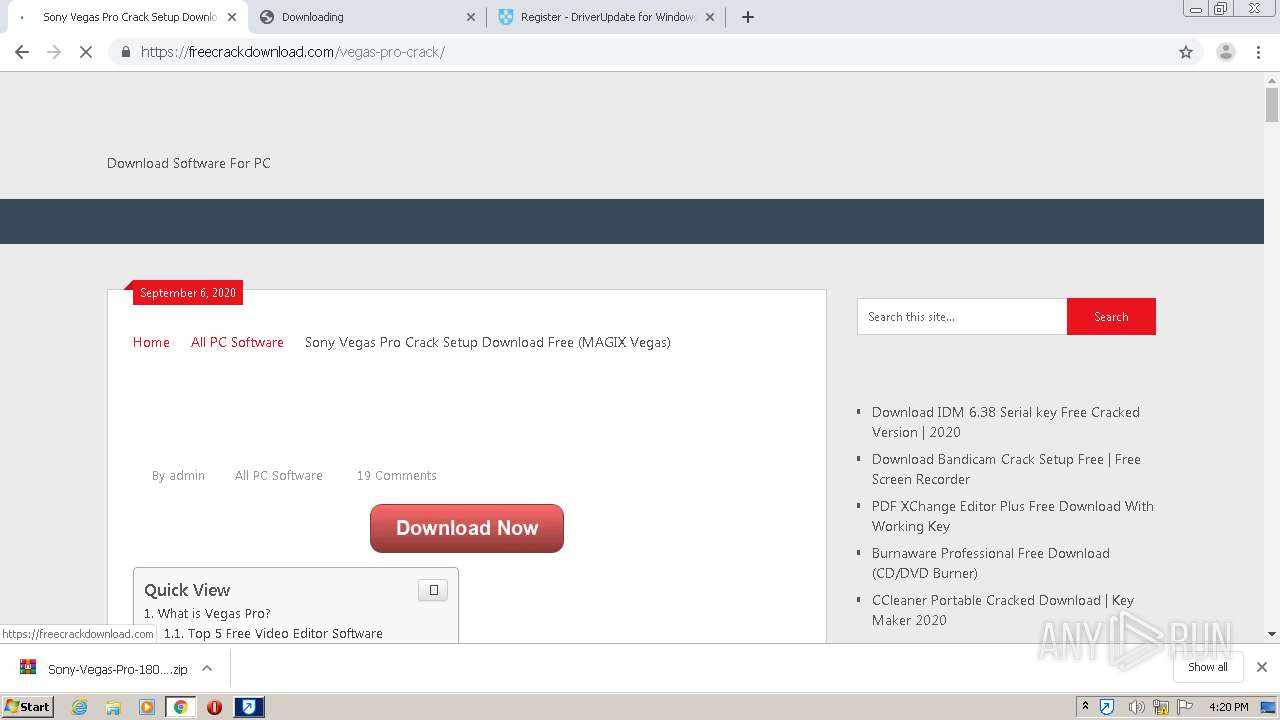Click the Search this site field
This screenshot has height=720, width=1280.
tap(962, 316)
